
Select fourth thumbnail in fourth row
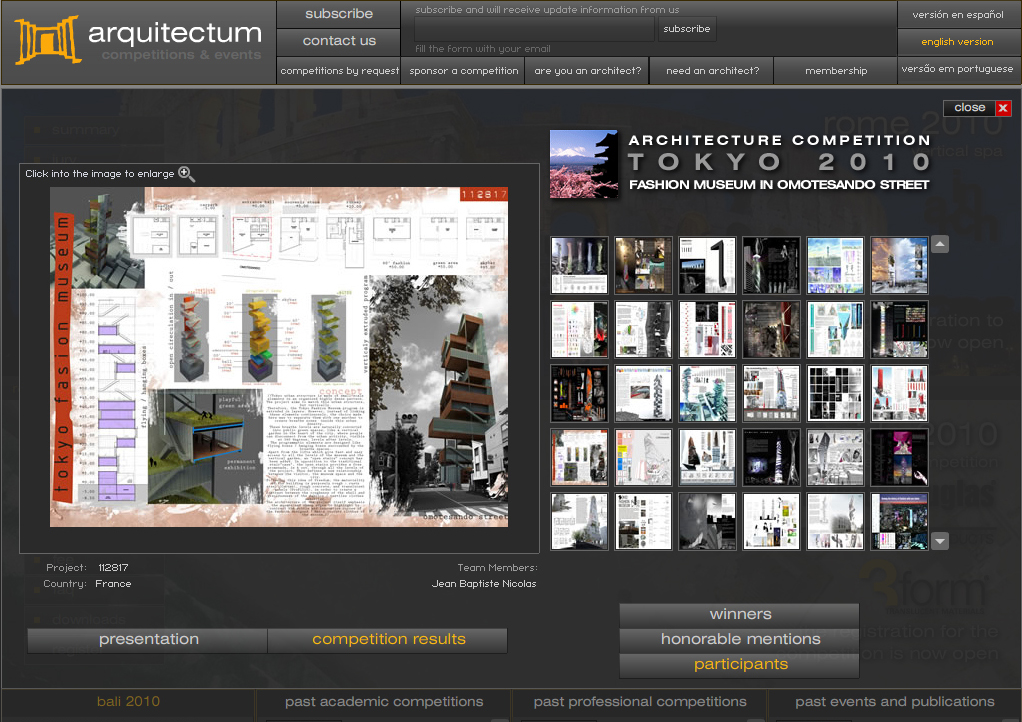click(771, 457)
